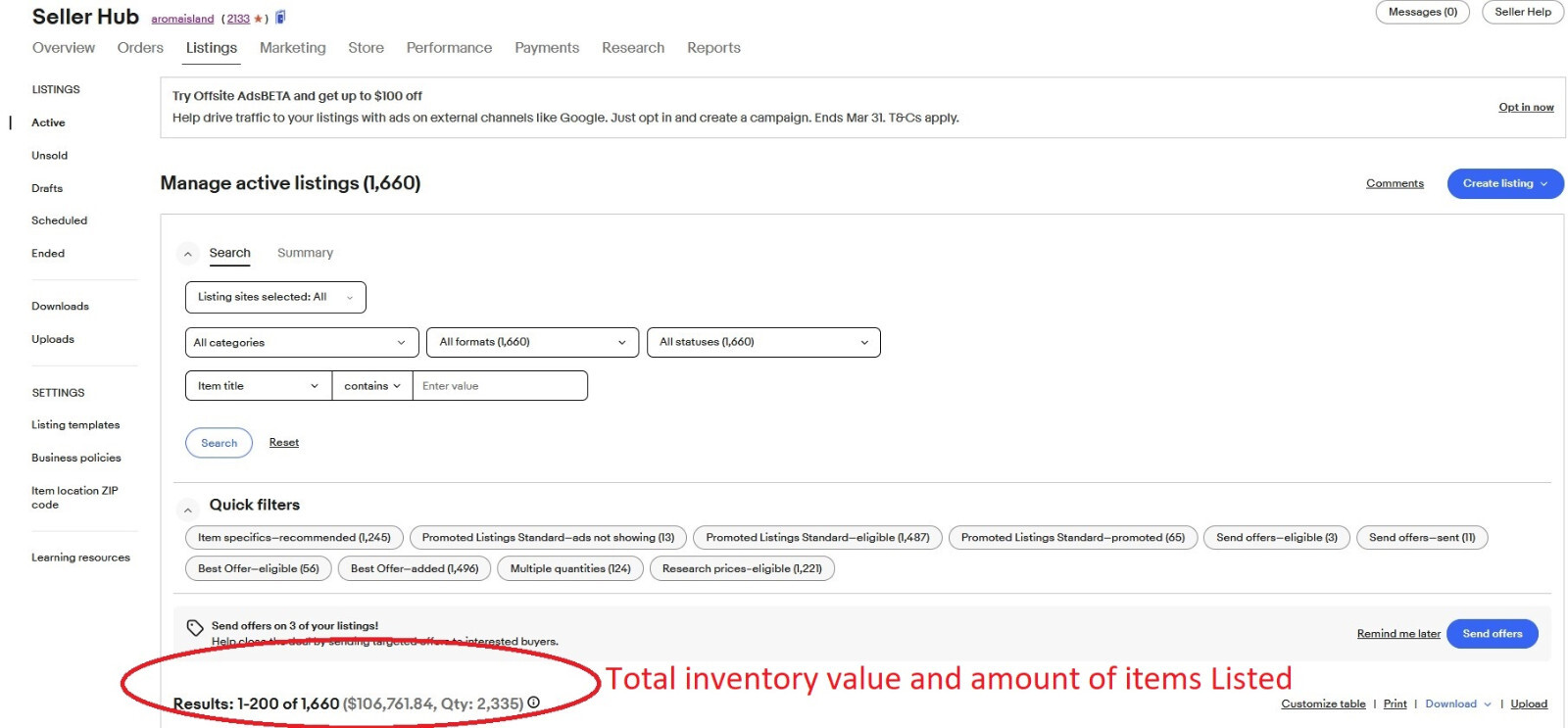Apply Promoted Listings Standard—ads not showing filter
The image size is (1568, 728).
click(548, 538)
